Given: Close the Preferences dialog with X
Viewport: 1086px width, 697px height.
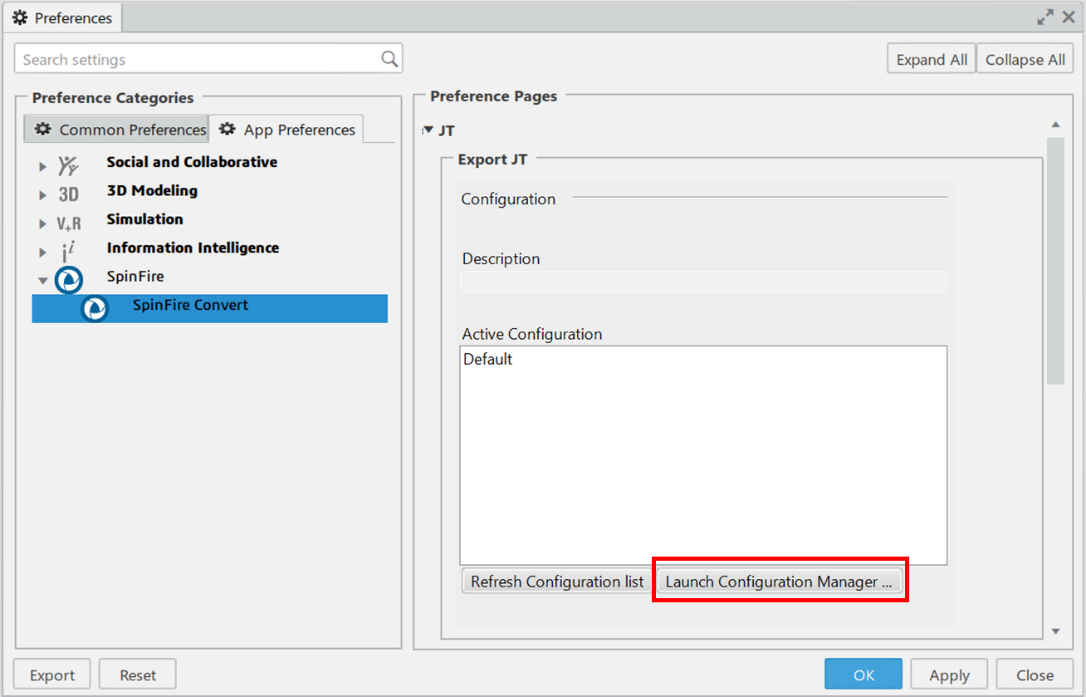Looking at the screenshot, I should pyautogui.click(x=1069, y=17).
